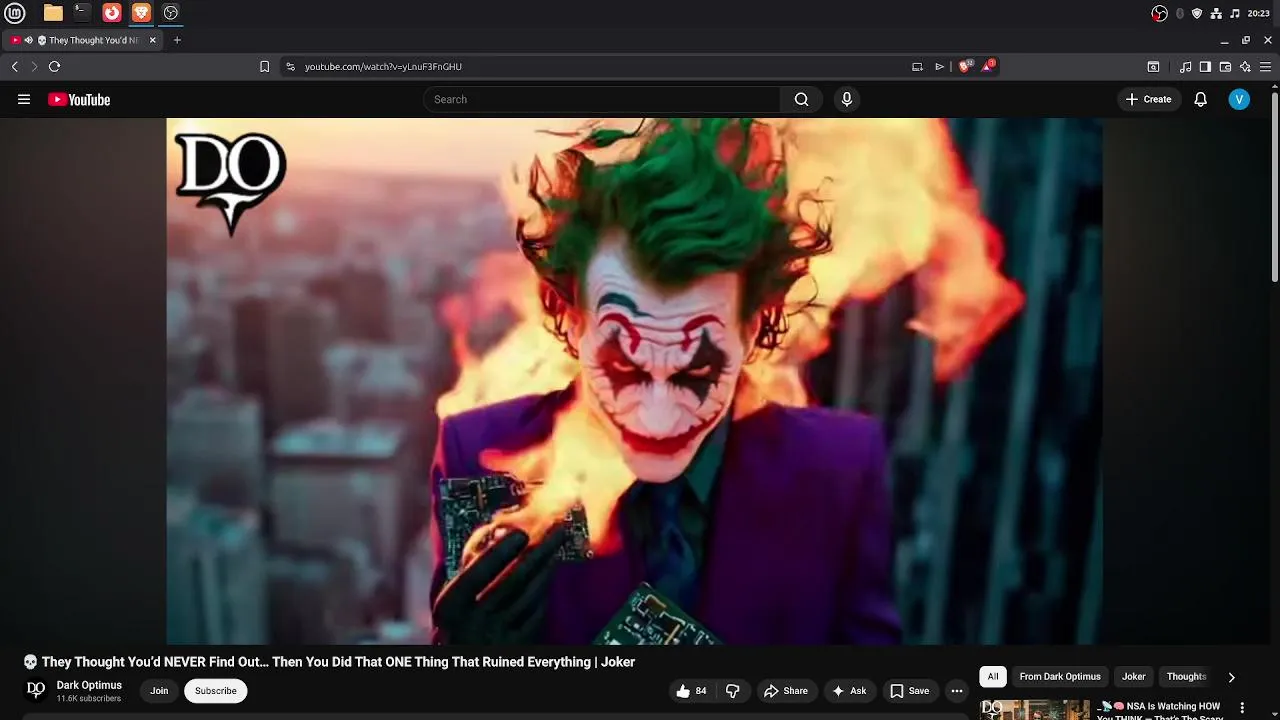
Task: Like the video with thumbs up
Action: click(x=692, y=691)
